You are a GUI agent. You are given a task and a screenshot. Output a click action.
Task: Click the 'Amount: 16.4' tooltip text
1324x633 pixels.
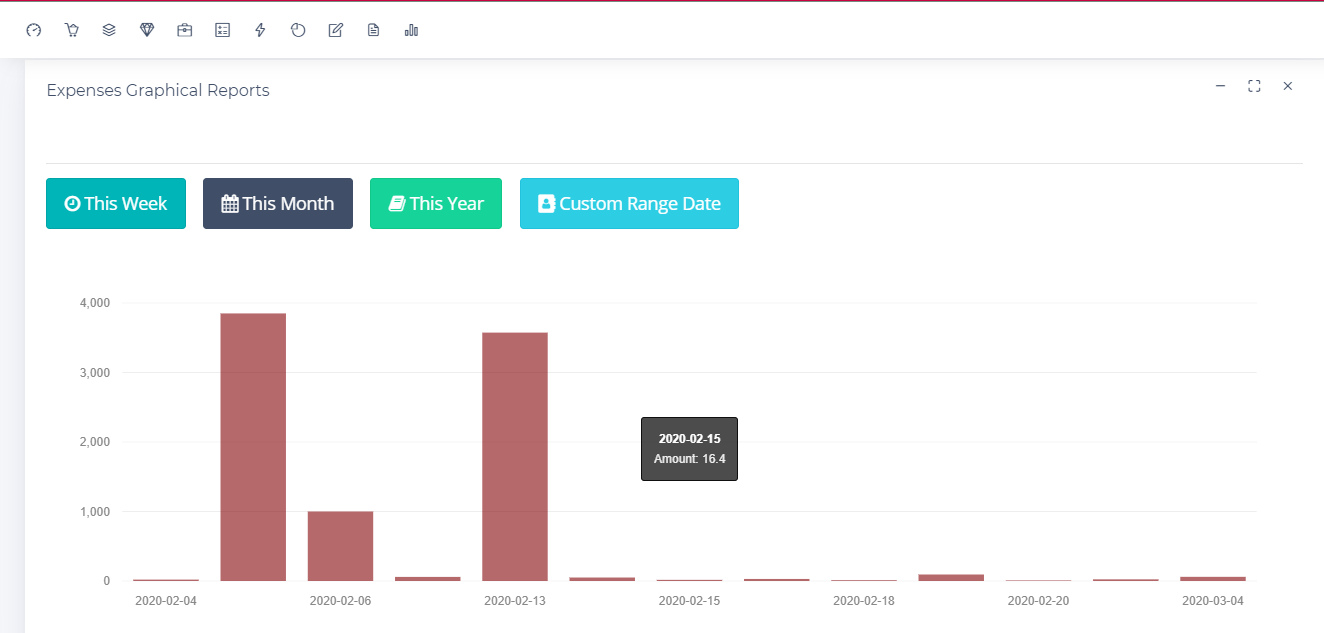click(x=689, y=459)
